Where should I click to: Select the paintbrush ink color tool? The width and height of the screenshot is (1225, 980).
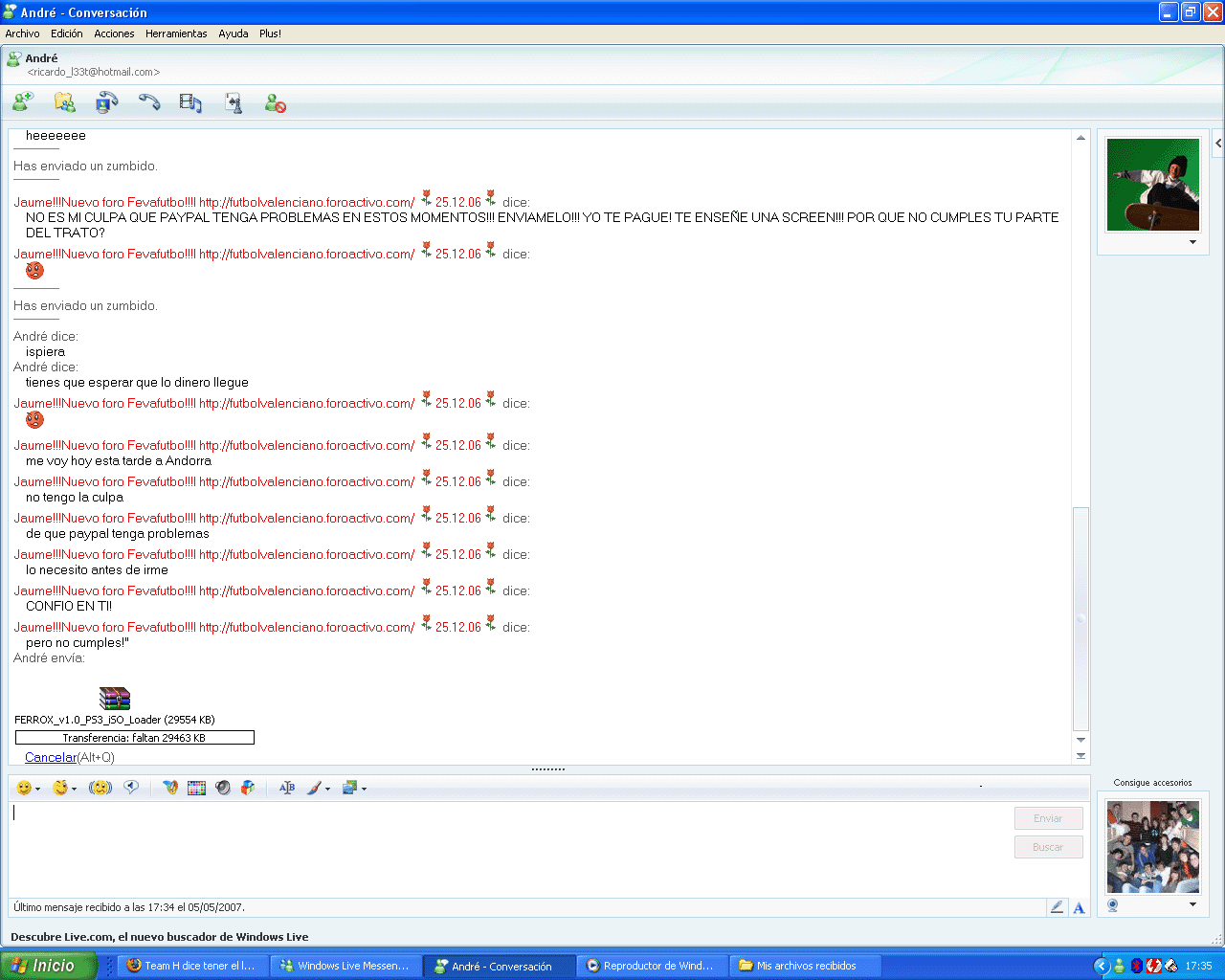314,788
